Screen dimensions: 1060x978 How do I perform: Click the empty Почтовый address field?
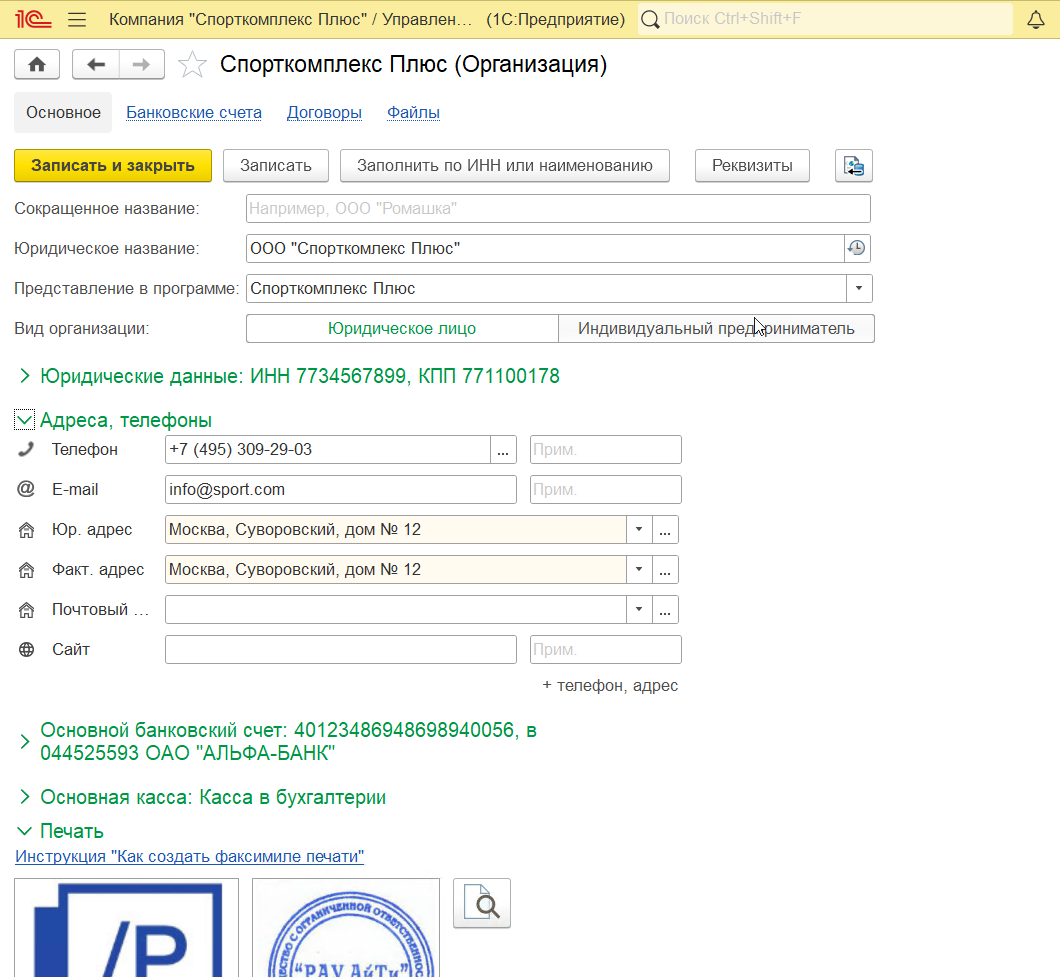[x=396, y=610]
